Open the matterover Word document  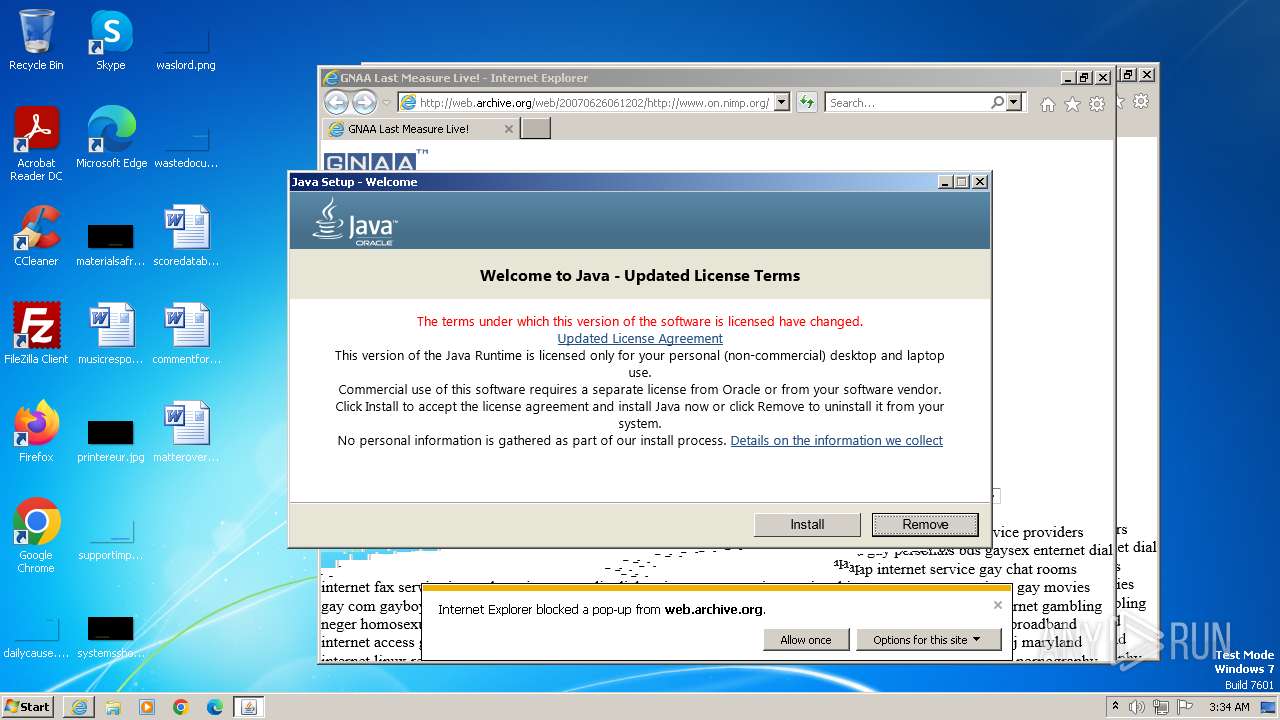[186, 432]
